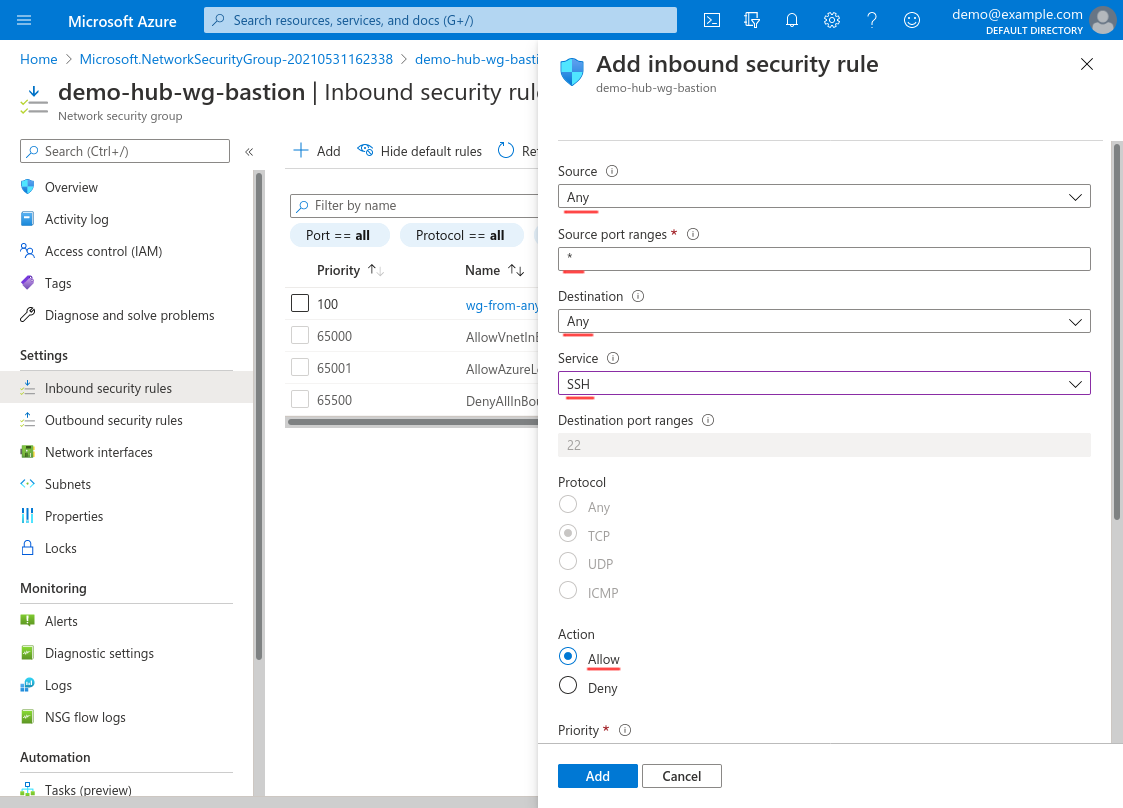
Task: Open the Protocol == all filter pill
Action: tap(461, 235)
